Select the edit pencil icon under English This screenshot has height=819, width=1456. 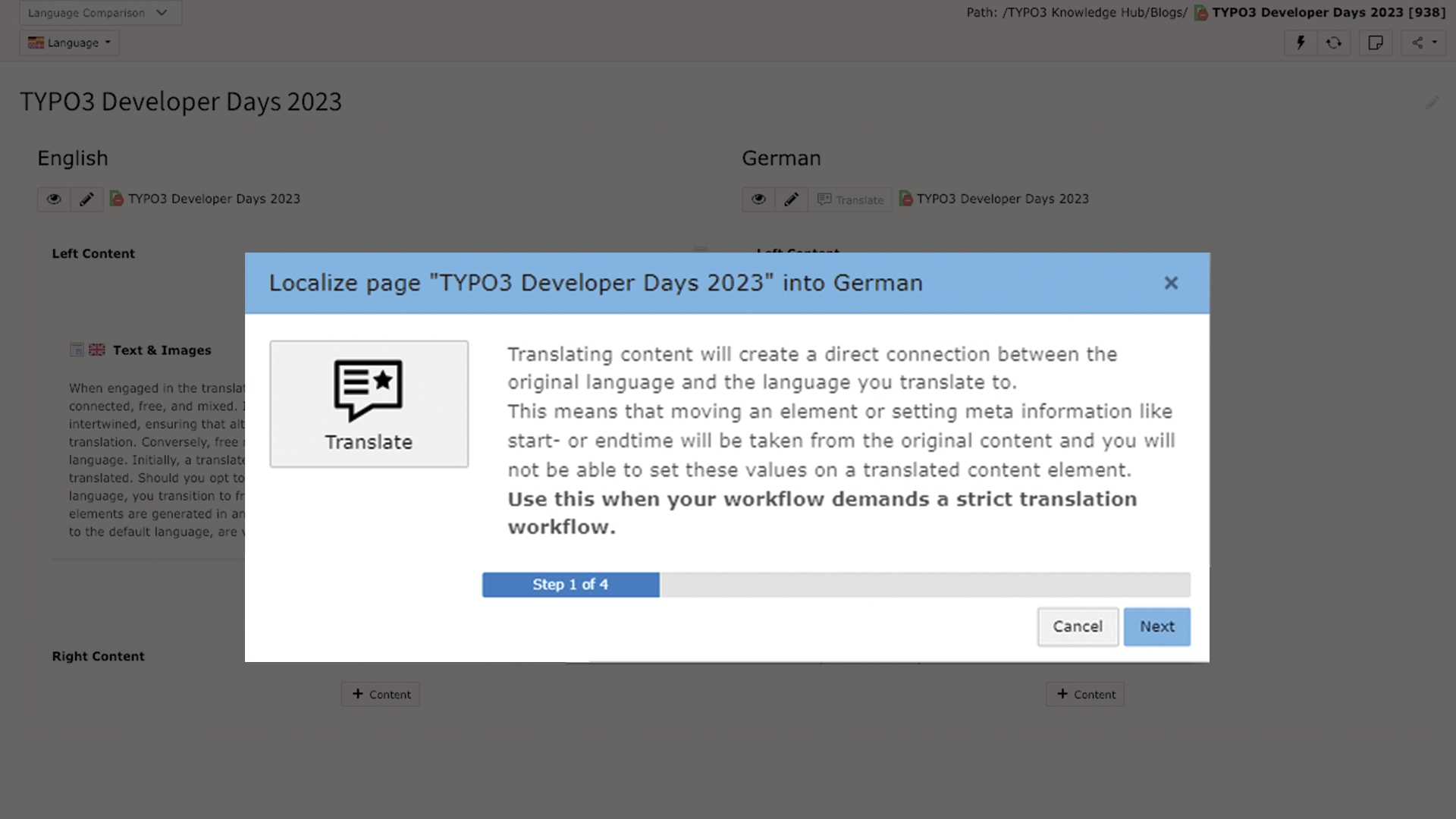click(86, 199)
